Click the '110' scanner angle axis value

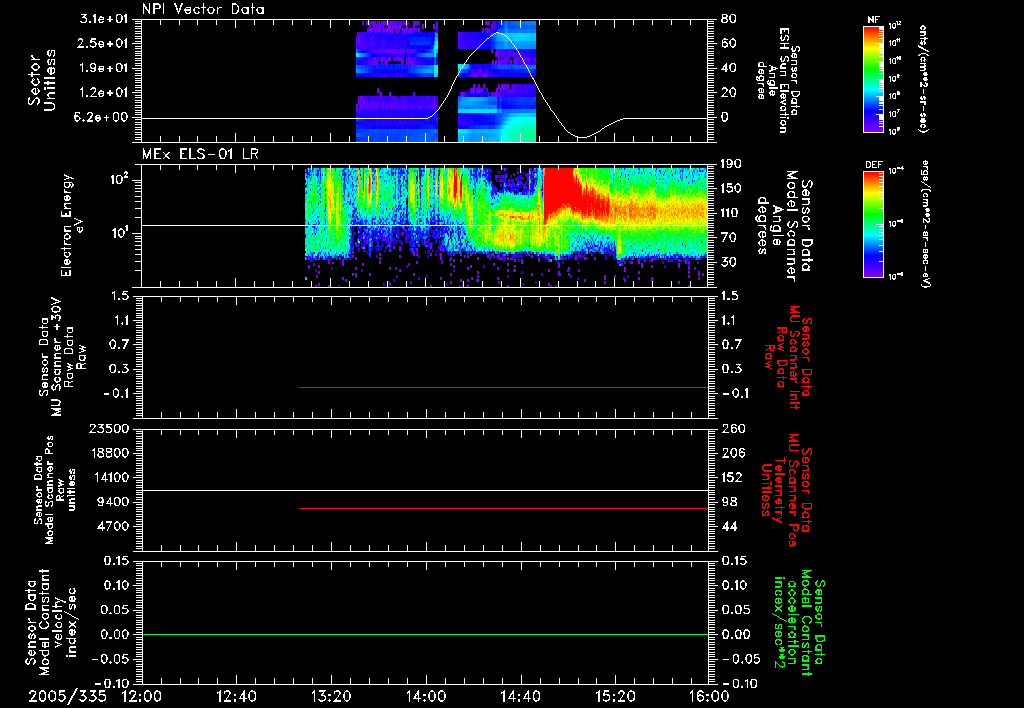click(x=732, y=213)
